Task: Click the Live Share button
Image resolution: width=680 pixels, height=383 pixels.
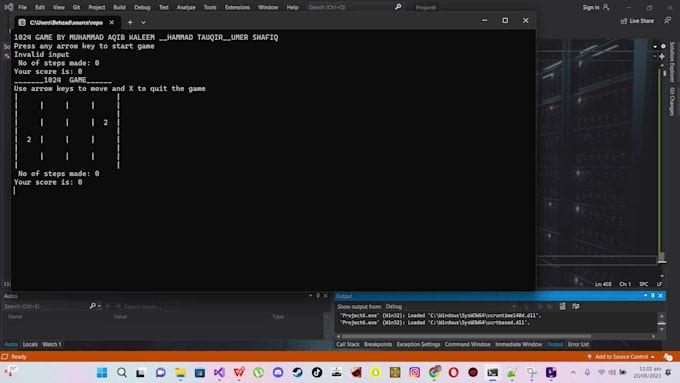Action: (637, 21)
